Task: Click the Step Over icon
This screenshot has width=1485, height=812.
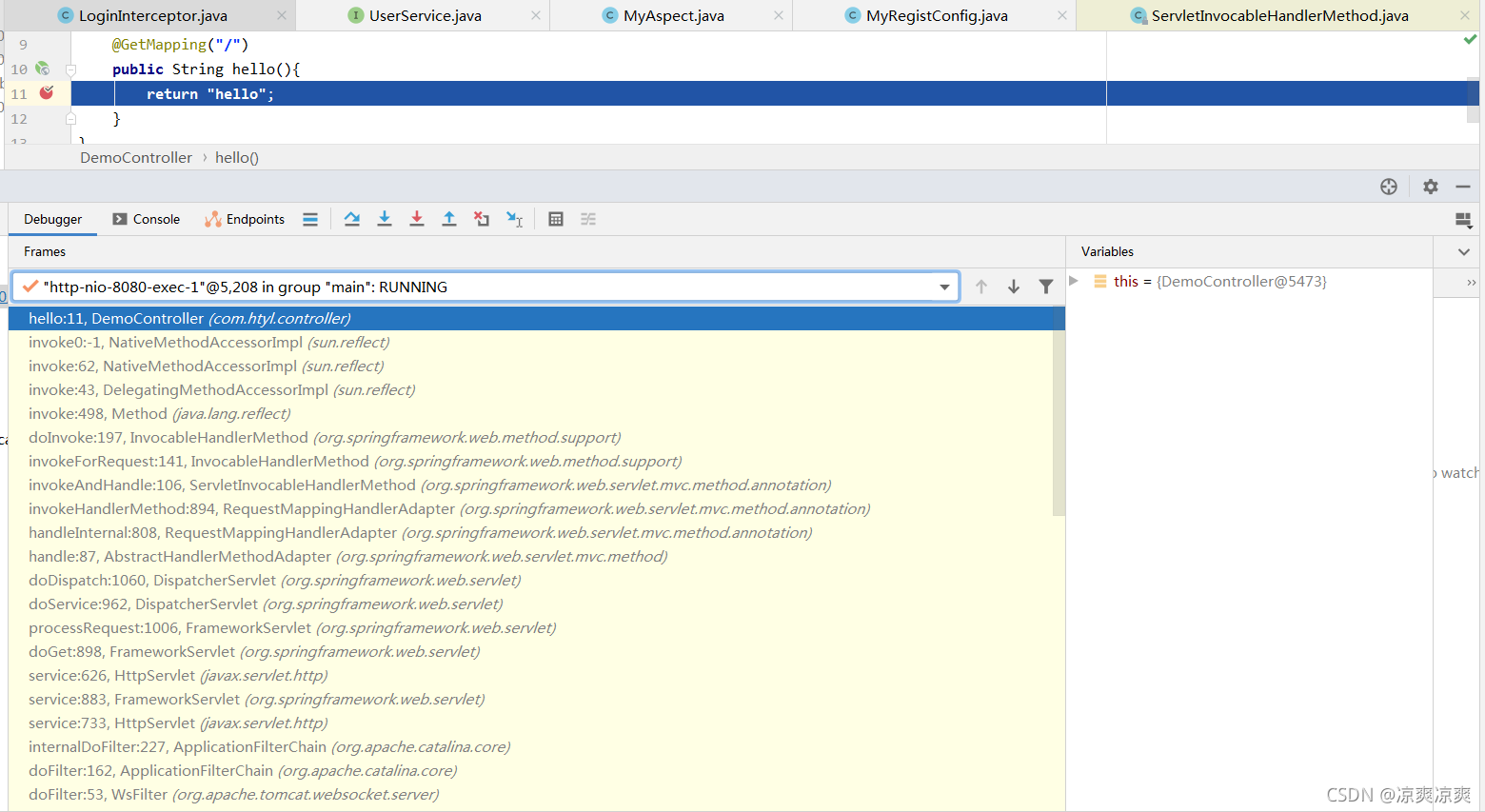Action: [x=352, y=219]
